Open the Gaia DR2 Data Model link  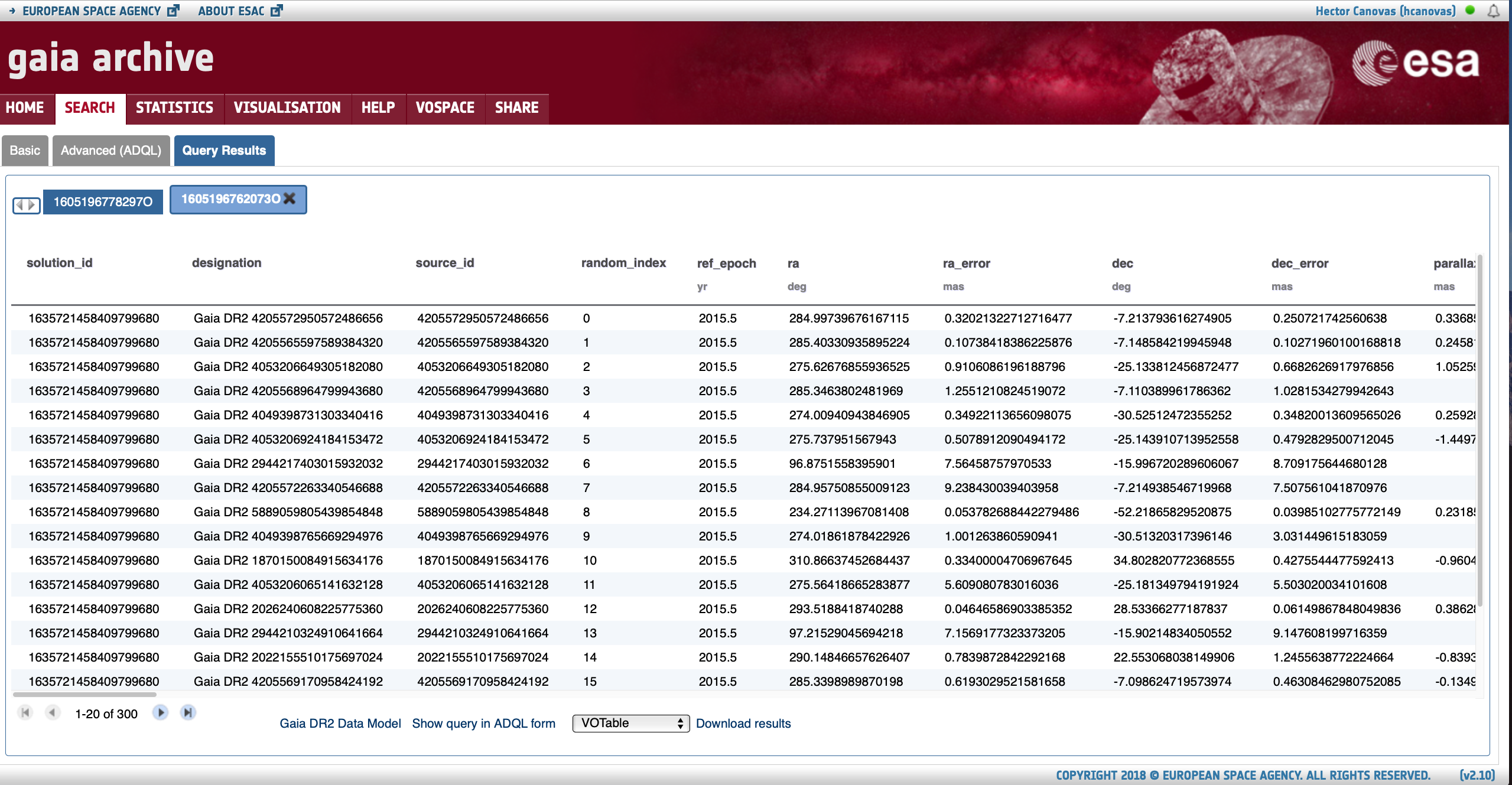[340, 724]
